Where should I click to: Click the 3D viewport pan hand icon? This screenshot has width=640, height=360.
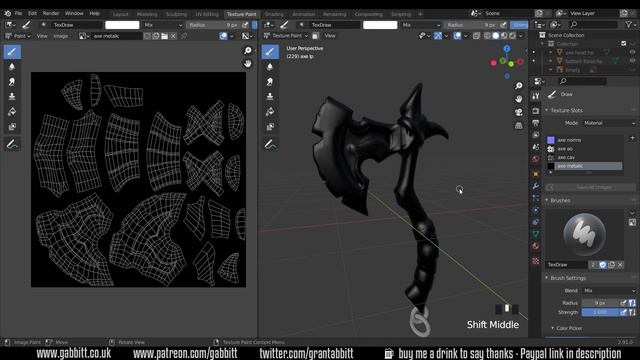click(518, 99)
